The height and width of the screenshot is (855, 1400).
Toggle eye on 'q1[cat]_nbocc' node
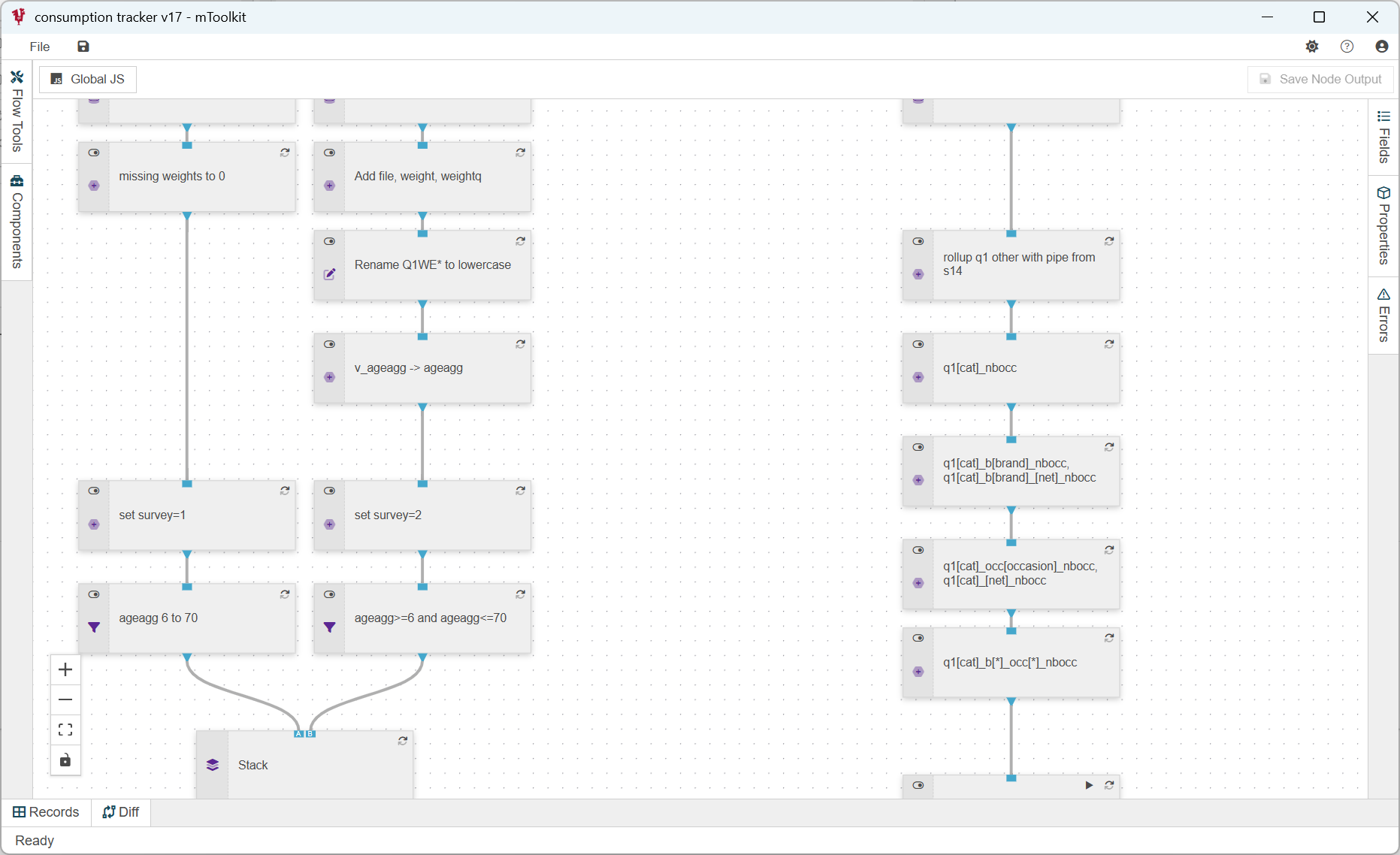pyautogui.click(x=918, y=344)
